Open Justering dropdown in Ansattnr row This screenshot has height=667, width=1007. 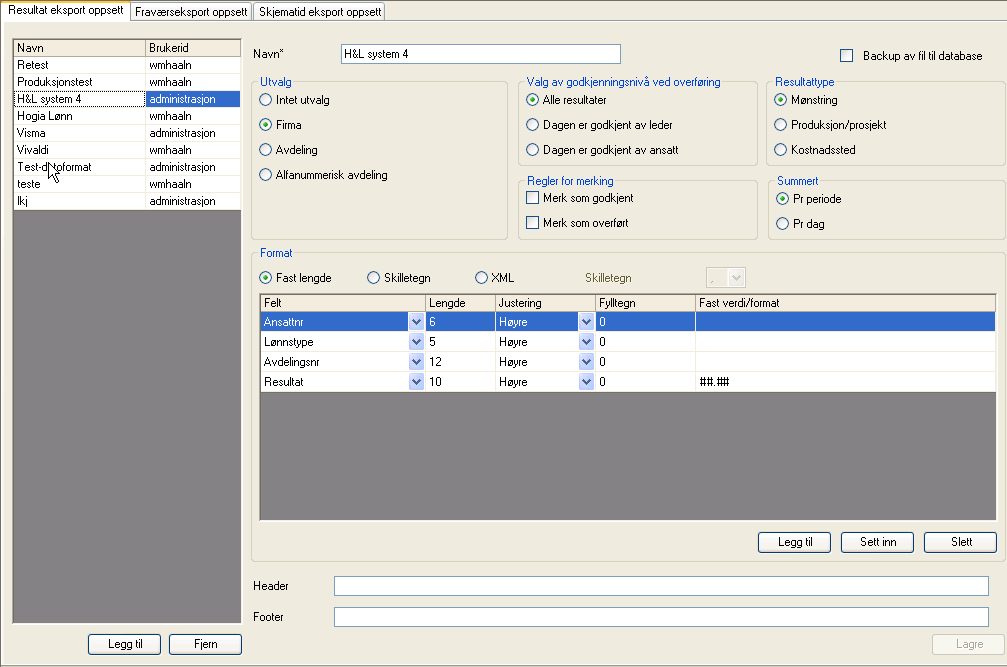point(586,322)
